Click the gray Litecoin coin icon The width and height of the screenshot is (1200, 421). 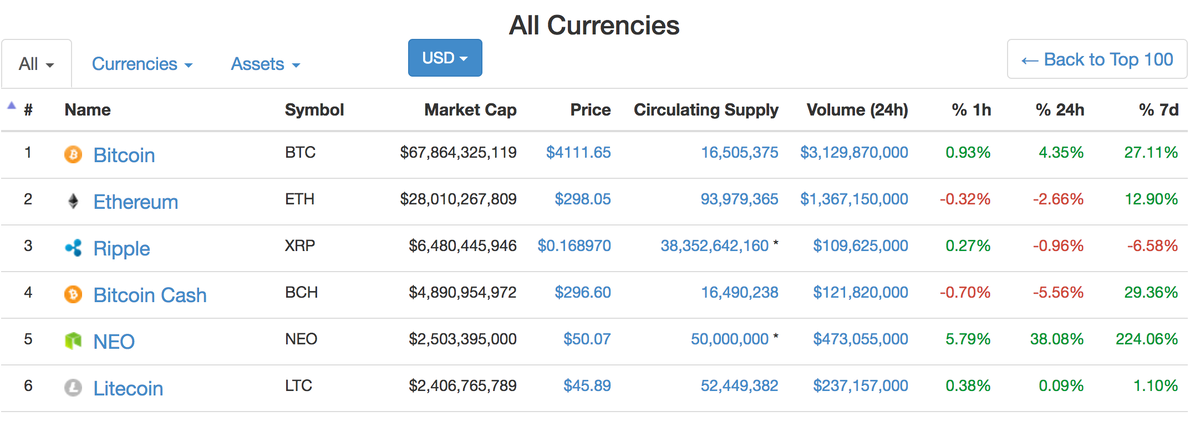click(72, 388)
